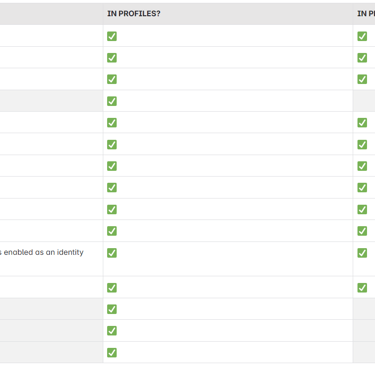This screenshot has height=366, width=375.
Task: Click IN PROFILES? checkmark directly below identity row
Action: tap(112, 287)
